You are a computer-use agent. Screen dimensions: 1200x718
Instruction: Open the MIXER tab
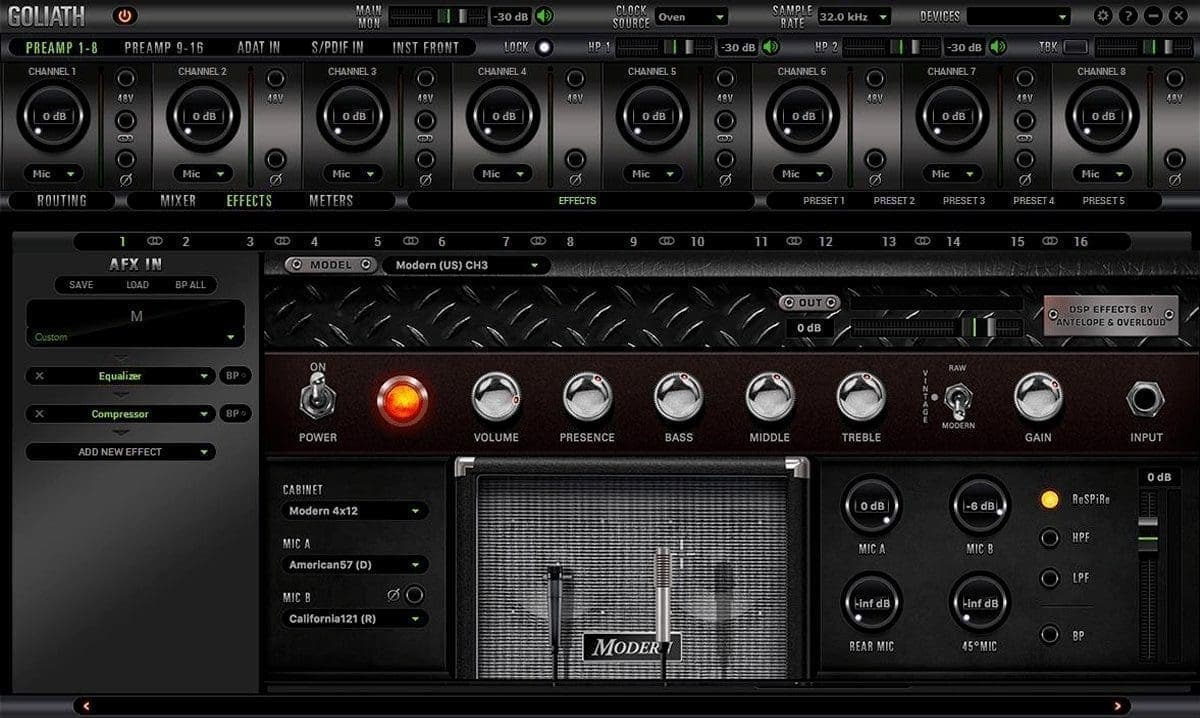178,200
